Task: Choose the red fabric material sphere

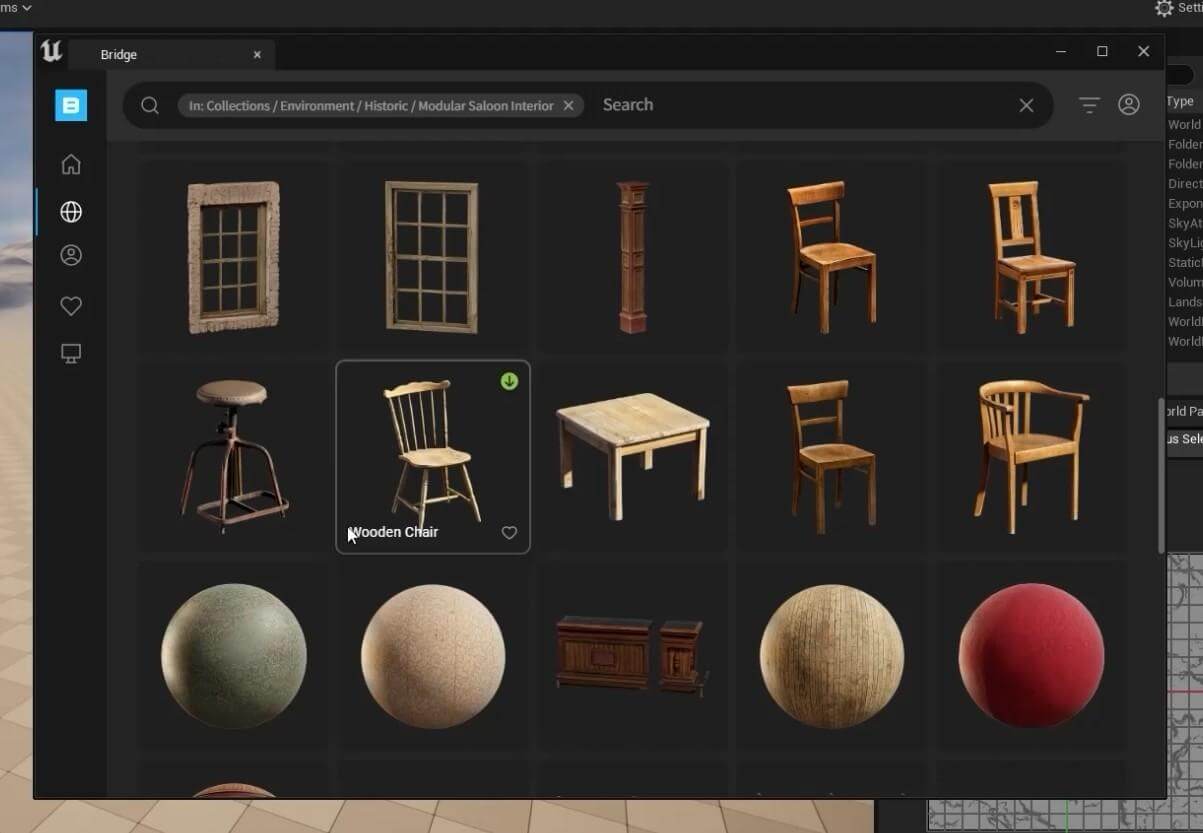Action: pyautogui.click(x=1031, y=655)
